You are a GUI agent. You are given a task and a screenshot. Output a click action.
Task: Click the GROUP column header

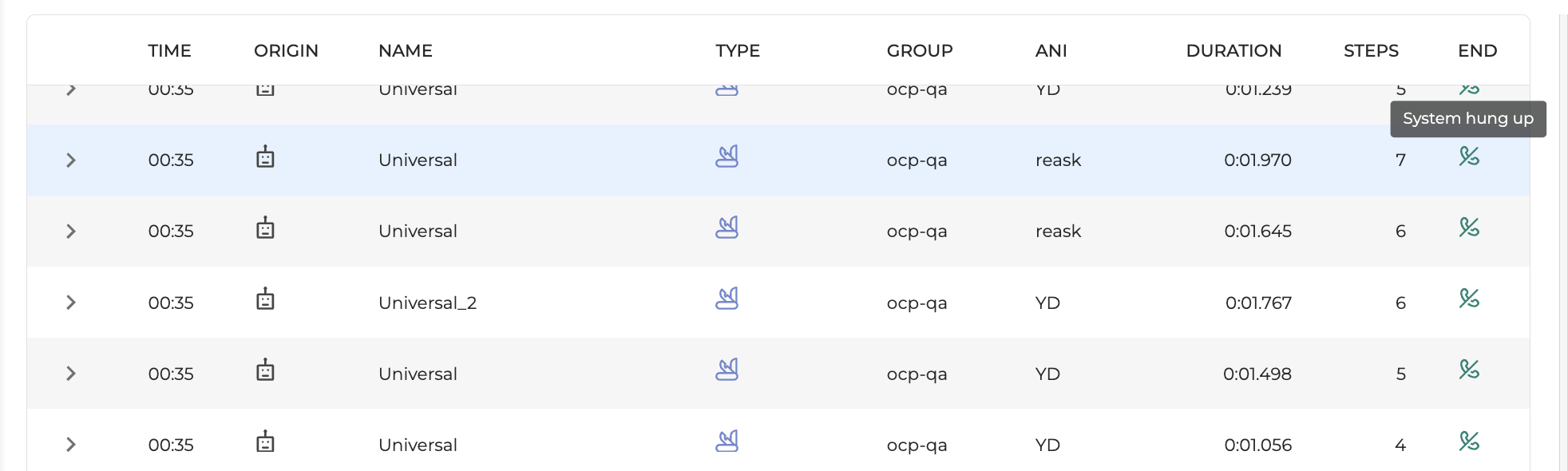pos(920,51)
